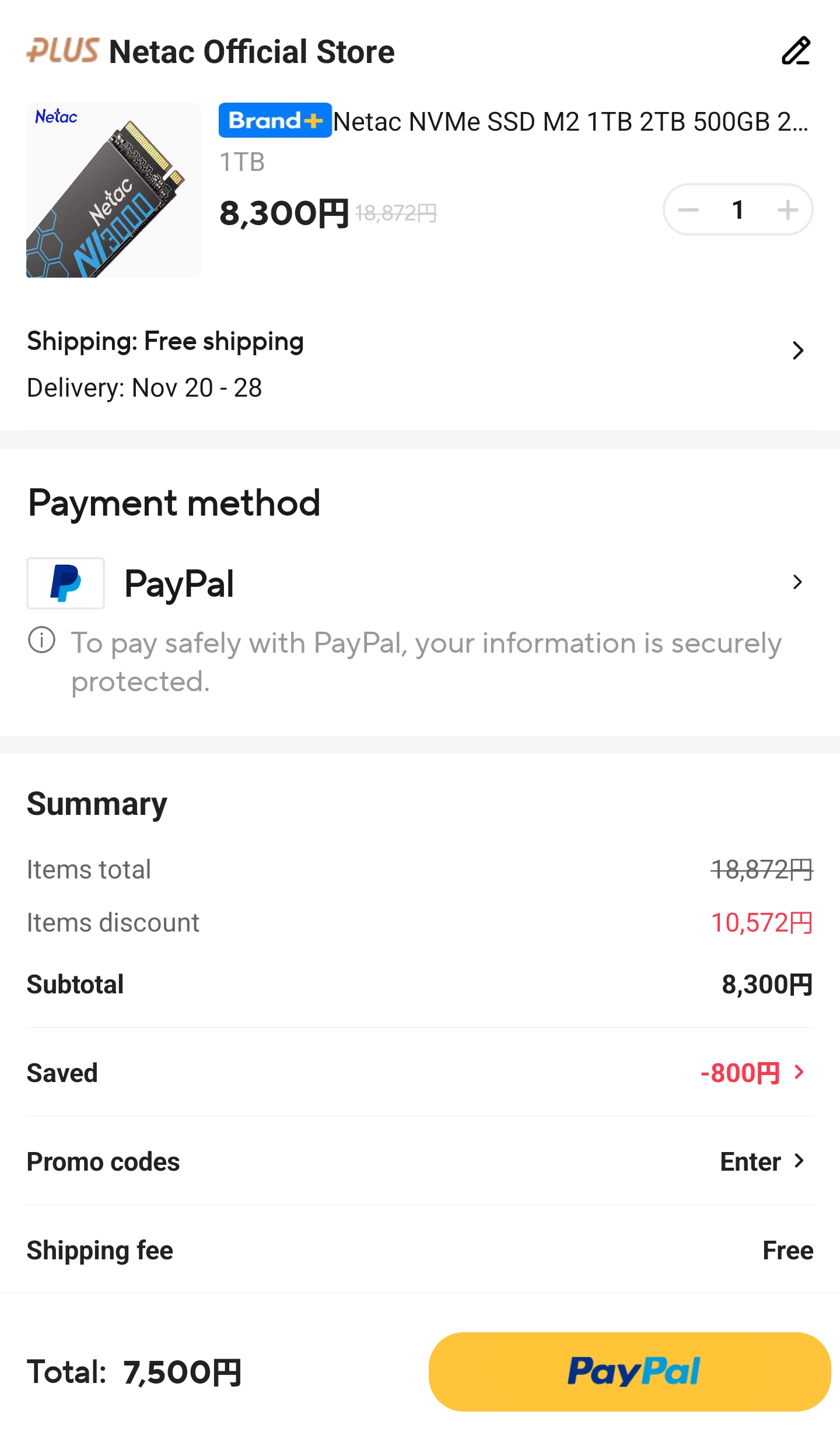The width and height of the screenshot is (840, 1446).
Task: Click the PayPal logo icon
Action: pos(65,583)
